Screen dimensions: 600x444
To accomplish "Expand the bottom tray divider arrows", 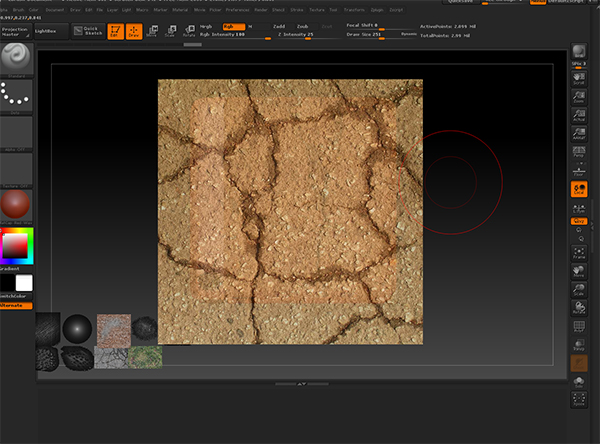I will (x=300, y=383).
